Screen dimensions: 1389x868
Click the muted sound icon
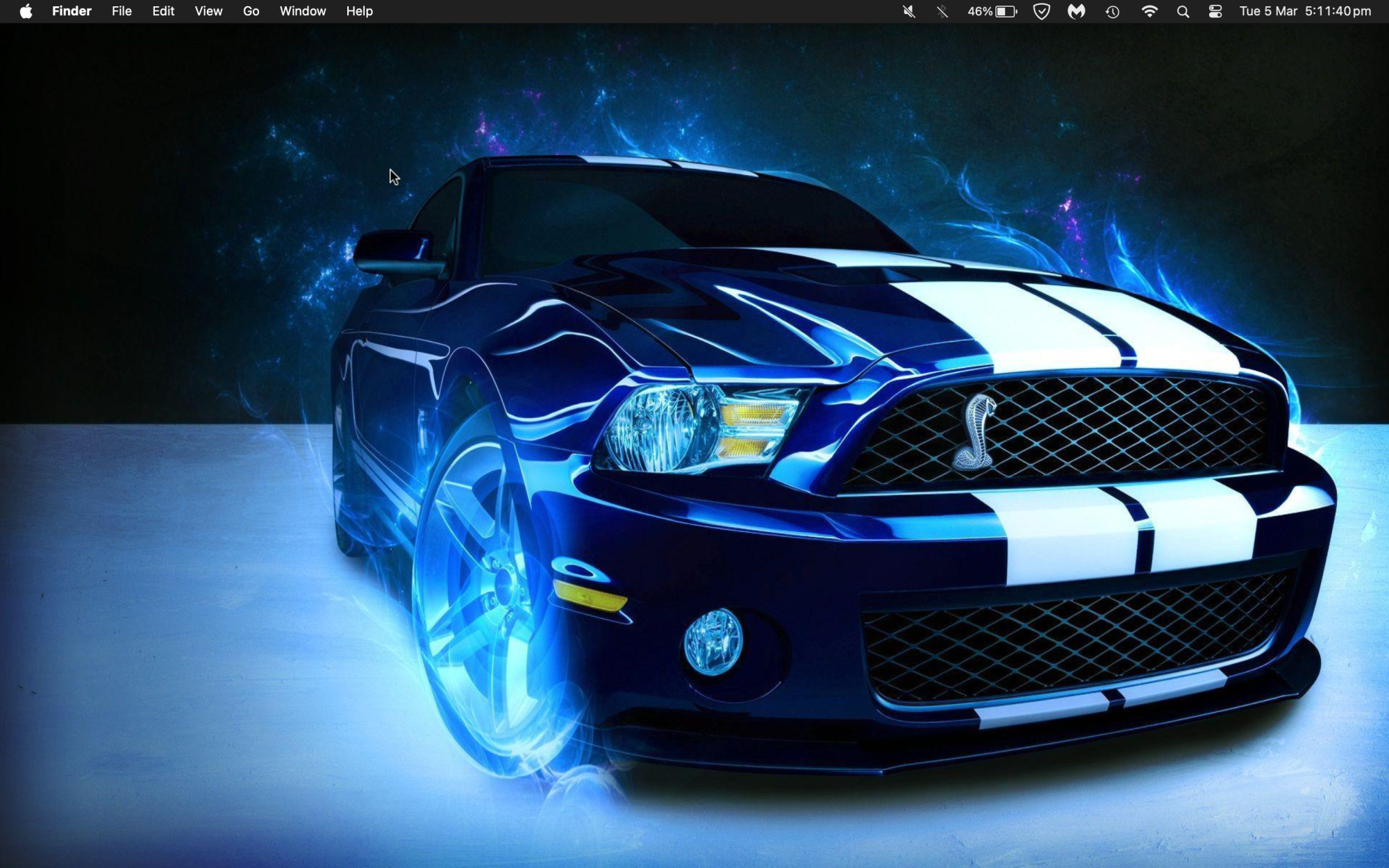[908, 11]
